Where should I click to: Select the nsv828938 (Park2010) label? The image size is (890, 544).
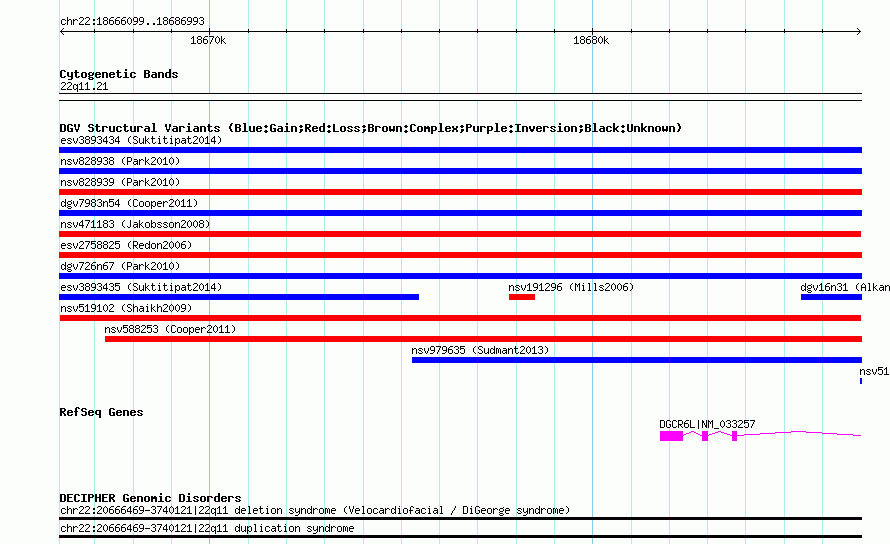(120, 161)
